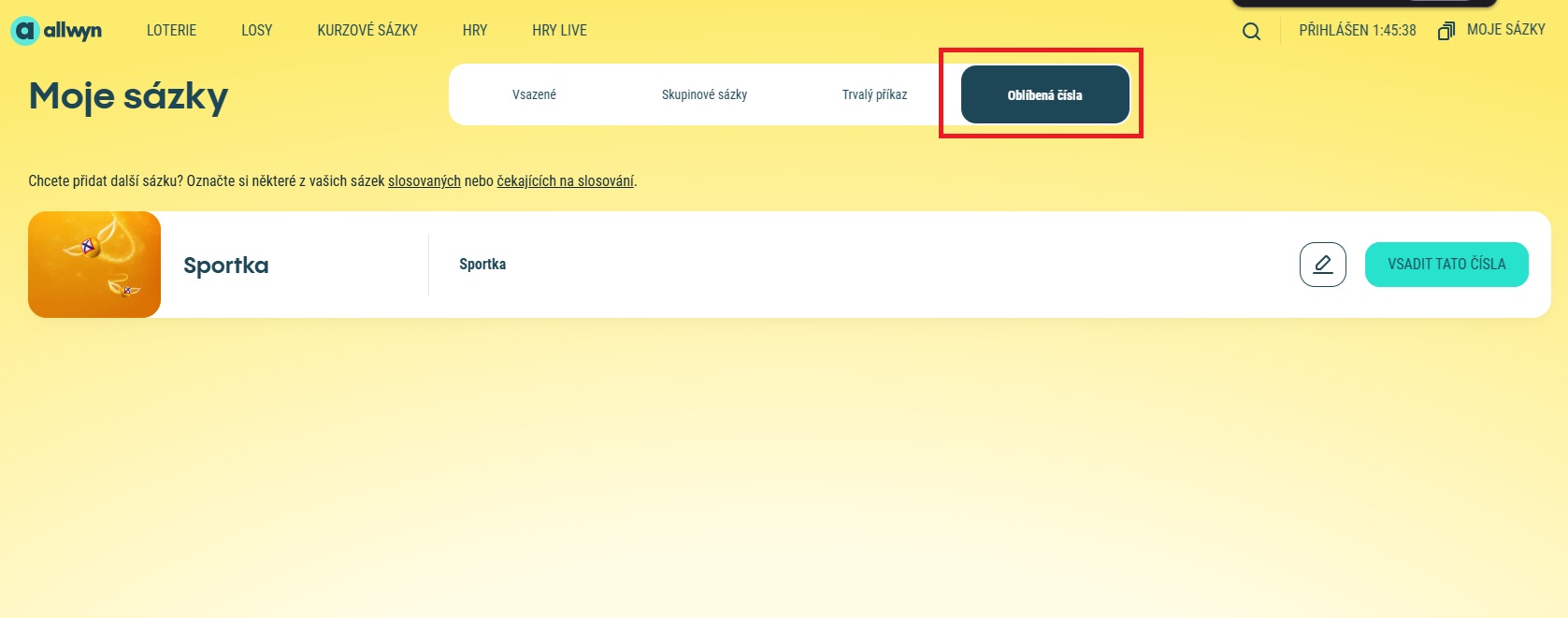Open the LOTERIE menu
1568x618 pixels.
(x=171, y=31)
